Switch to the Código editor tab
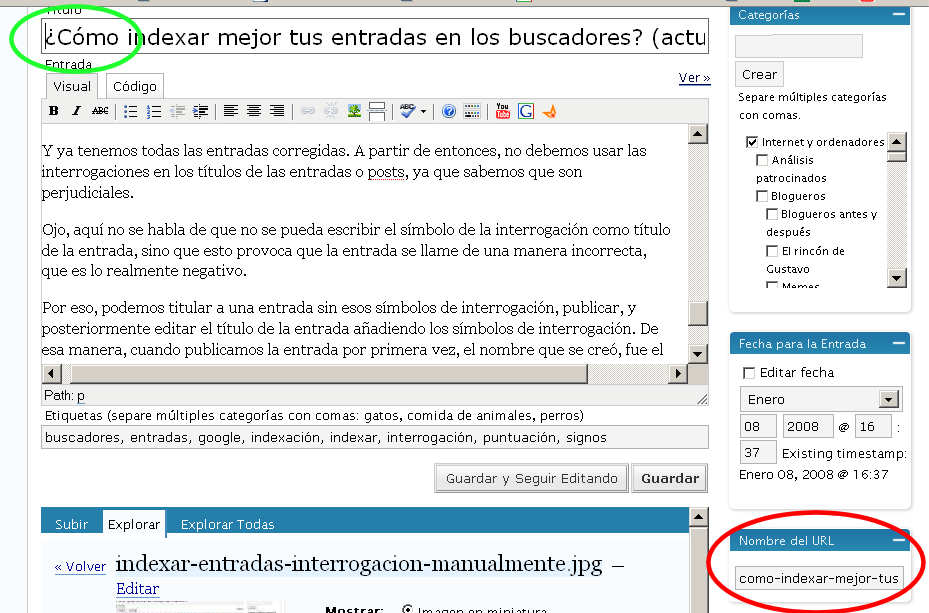 (134, 87)
